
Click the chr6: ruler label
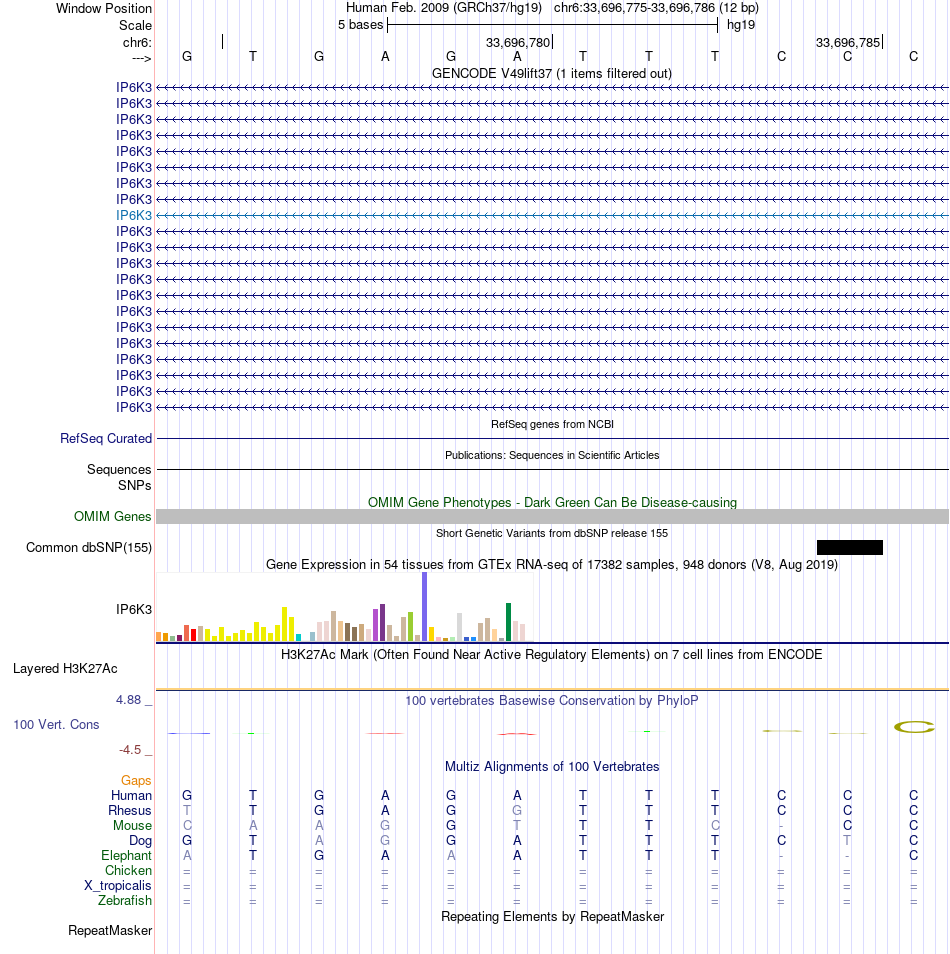[138, 43]
